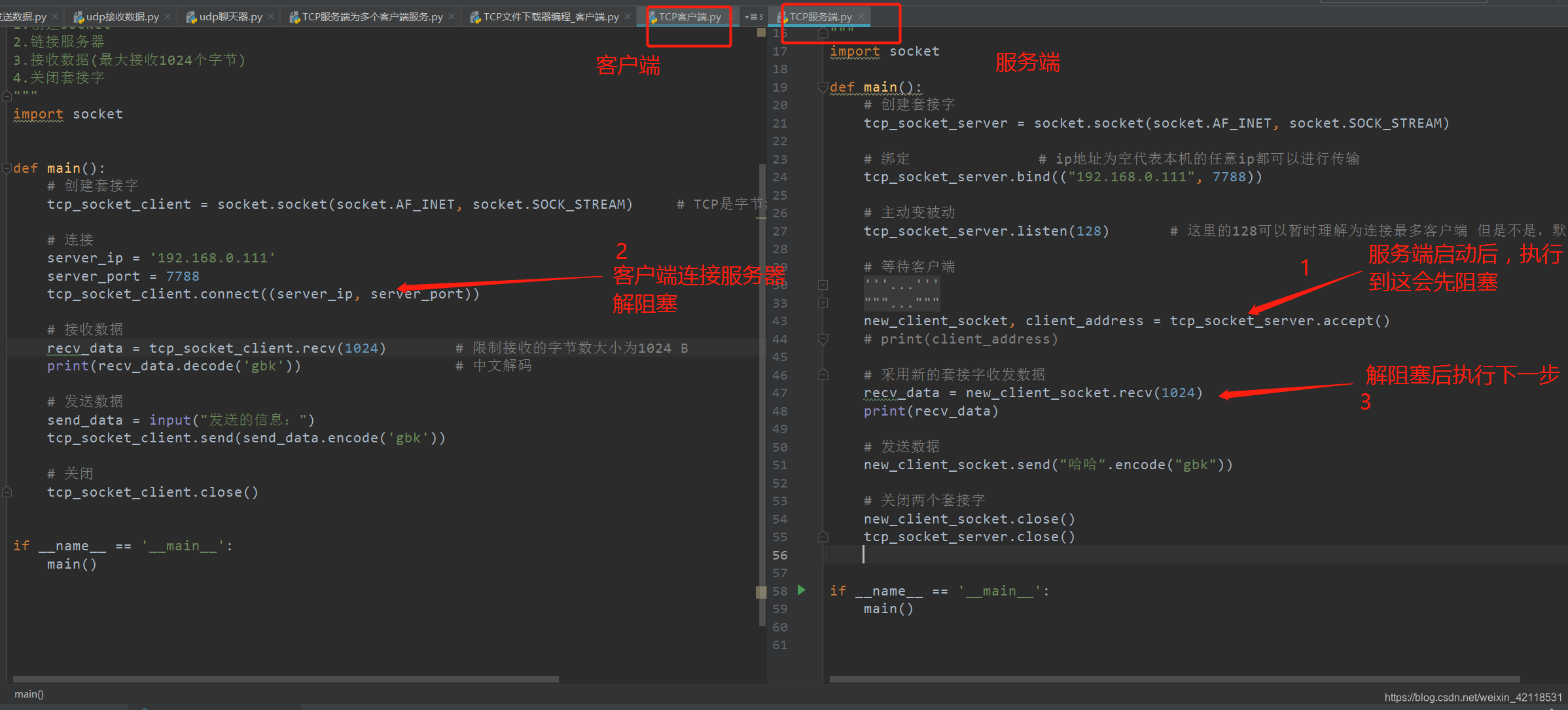The height and width of the screenshot is (710, 1568).
Task: Click the tcp_socket_server.listen(128) line
Action: pyautogui.click(x=986, y=231)
